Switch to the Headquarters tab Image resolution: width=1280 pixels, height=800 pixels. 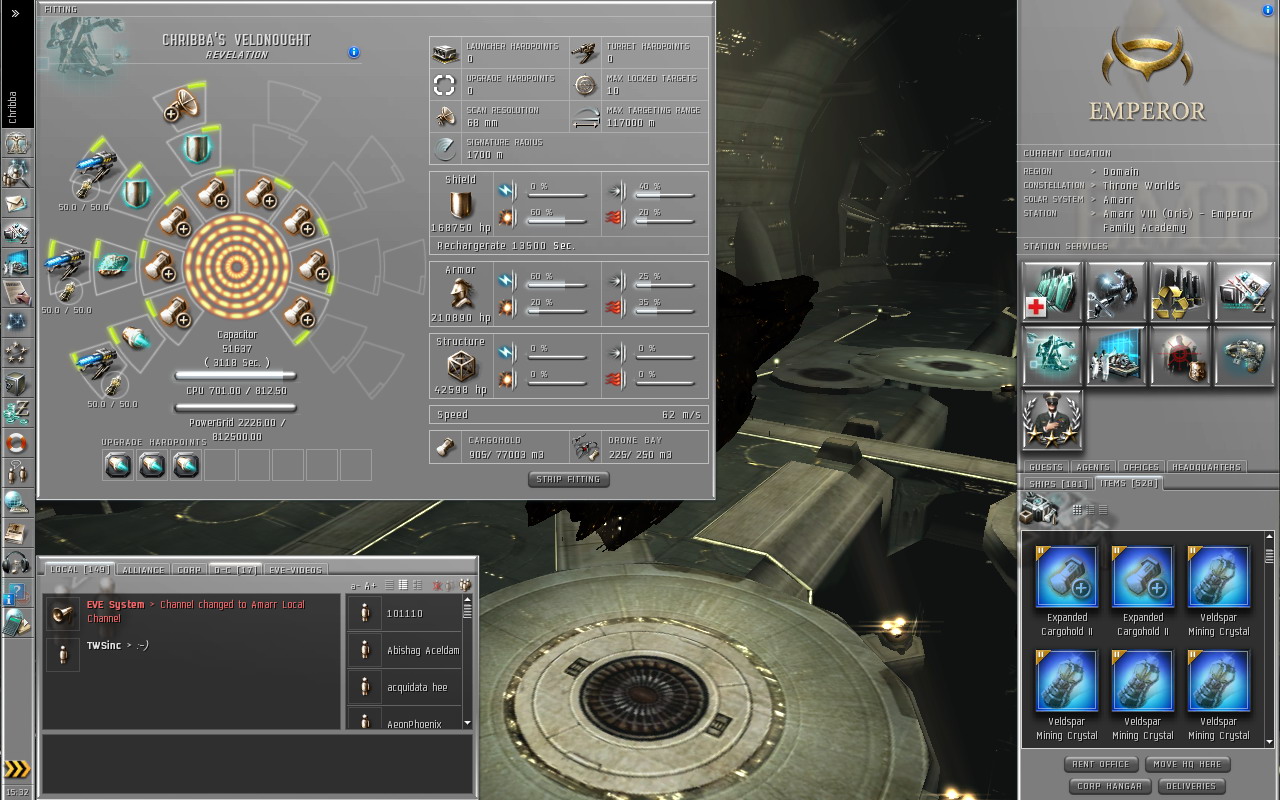pyautogui.click(x=1206, y=467)
